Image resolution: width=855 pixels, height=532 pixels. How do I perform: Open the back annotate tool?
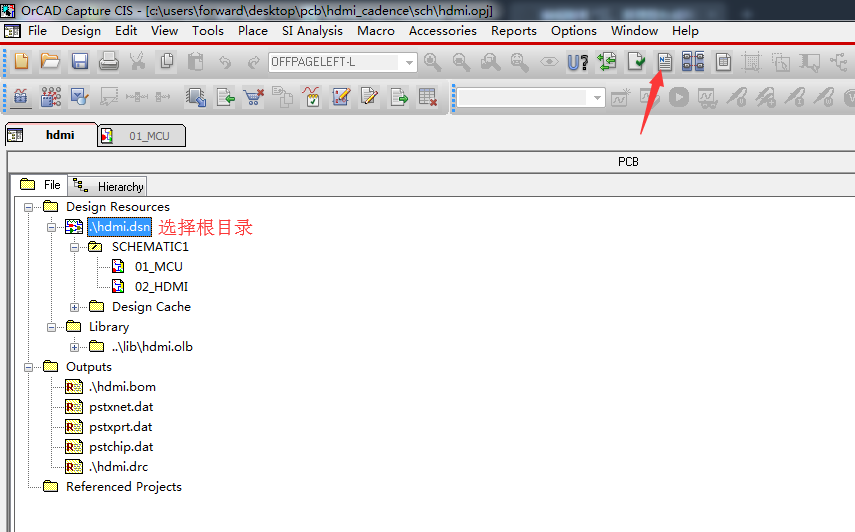(x=607, y=62)
